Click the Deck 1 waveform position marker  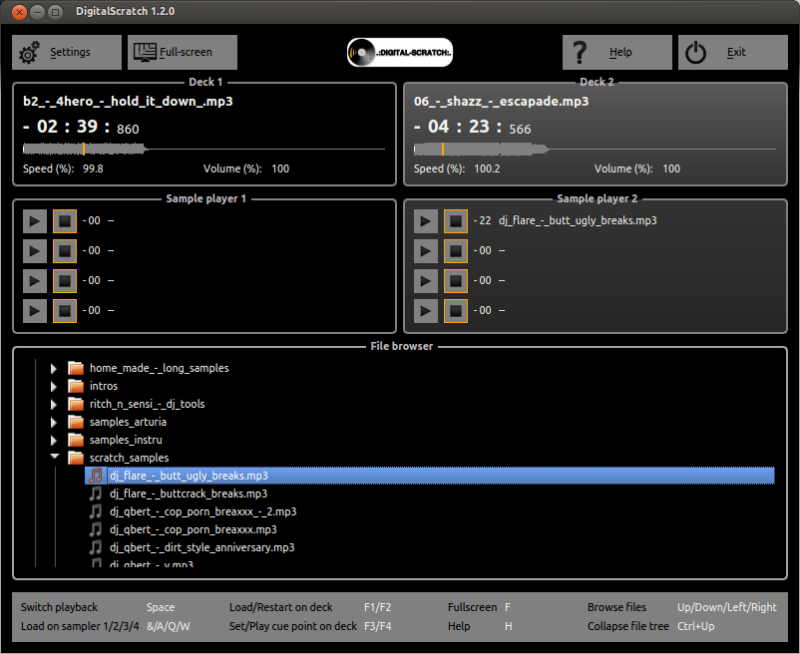pyautogui.click(x=84, y=149)
